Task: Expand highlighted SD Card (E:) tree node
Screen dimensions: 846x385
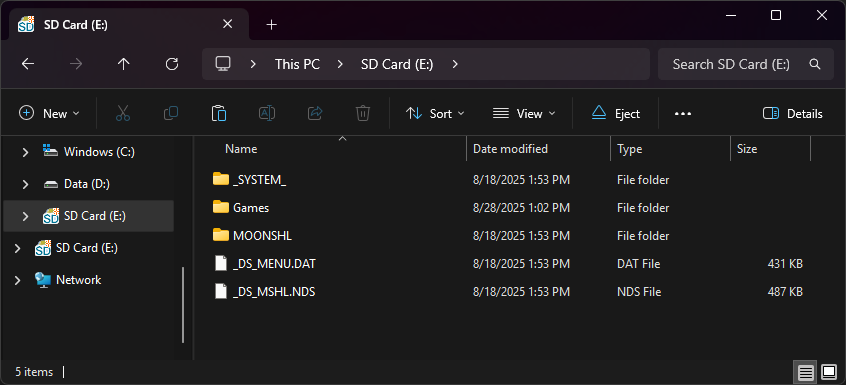Action: (25, 216)
